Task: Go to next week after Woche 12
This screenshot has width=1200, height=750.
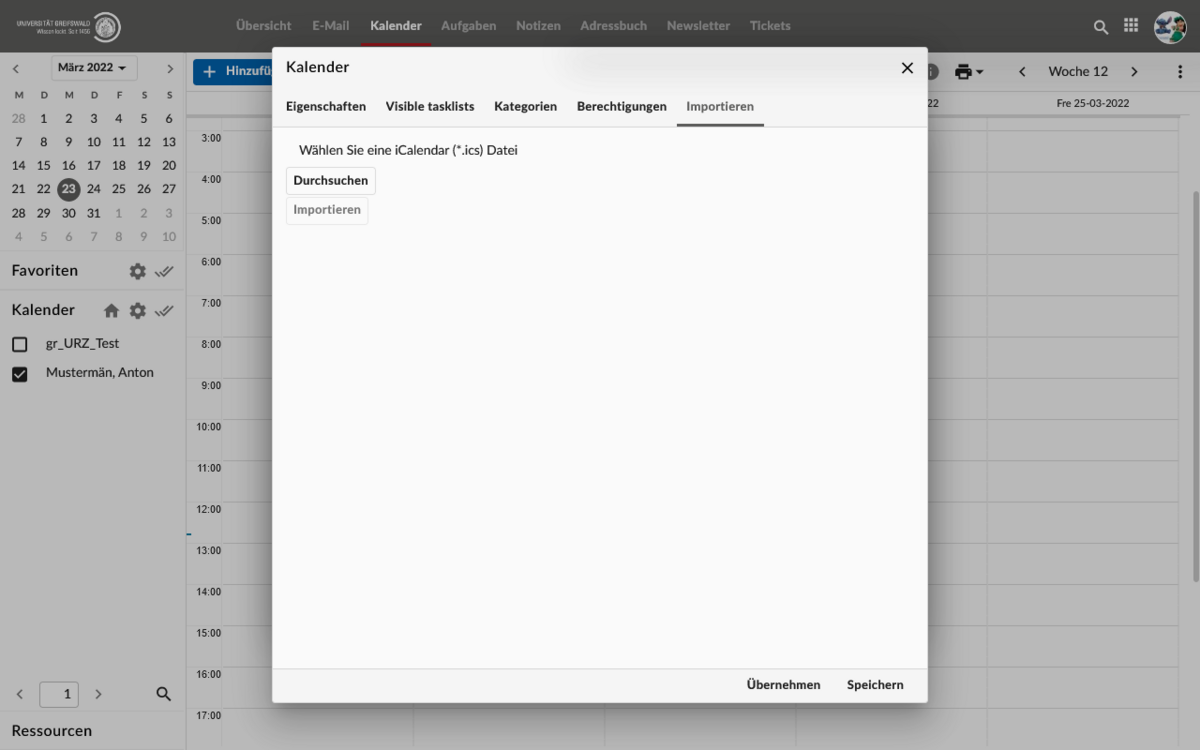Action: [1134, 72]
